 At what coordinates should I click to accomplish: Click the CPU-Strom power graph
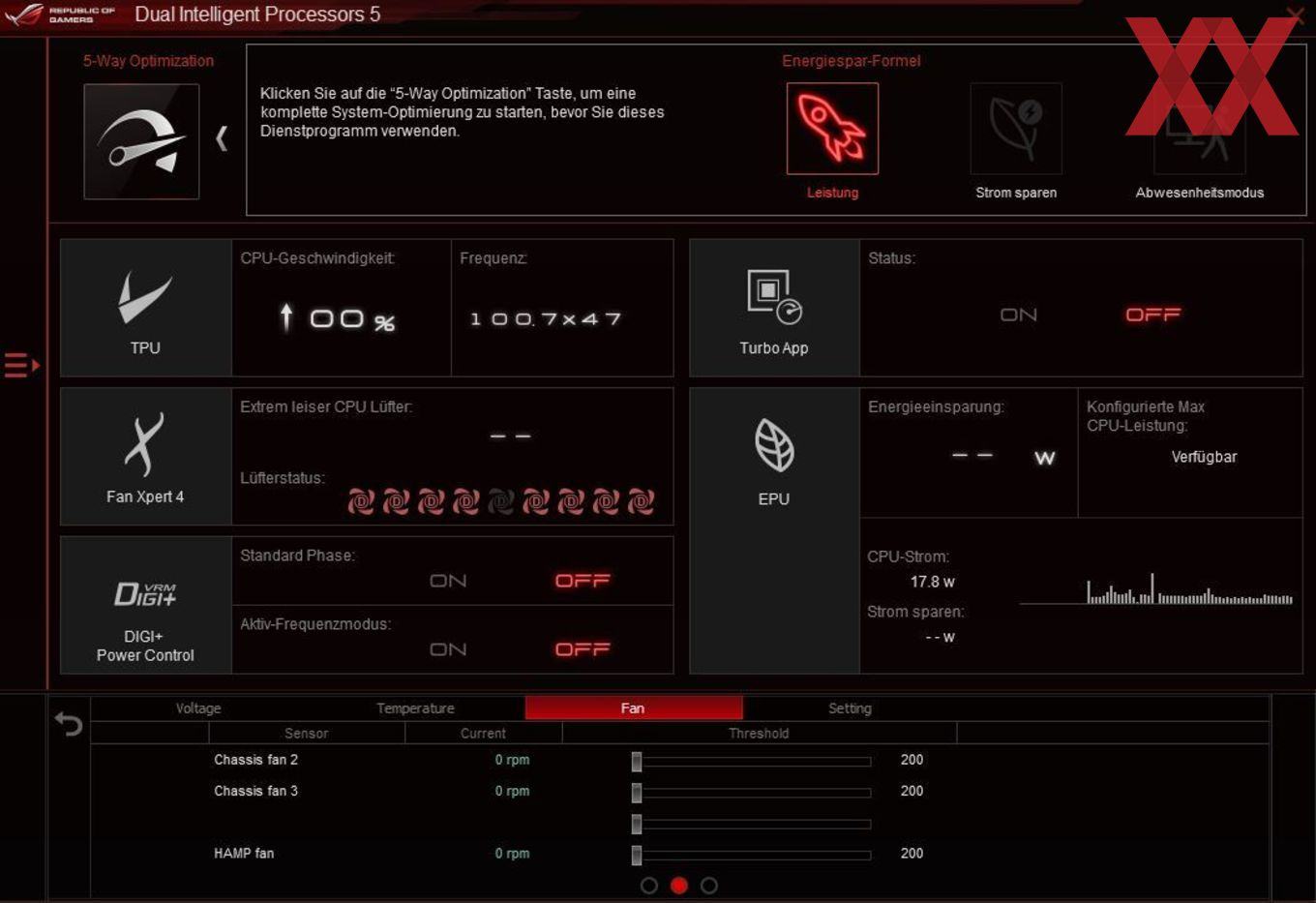(1156, 589)
